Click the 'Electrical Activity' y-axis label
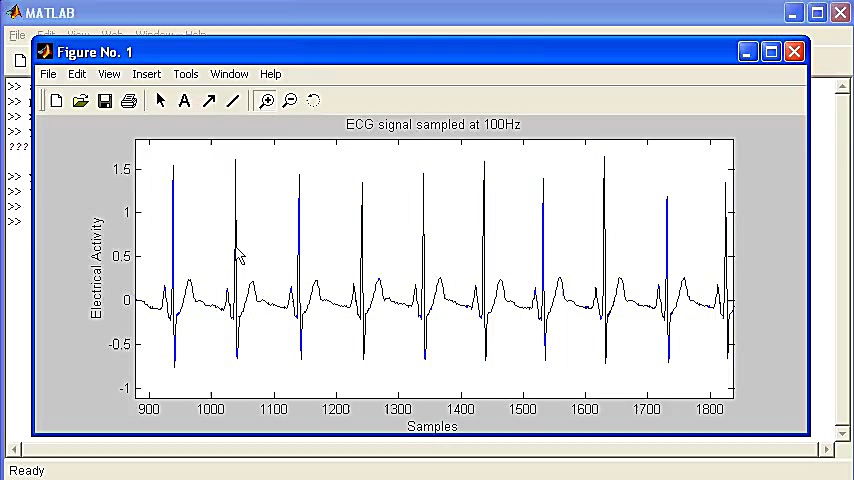The width and height of the screenshot is (854, 480). pos(96,268)
